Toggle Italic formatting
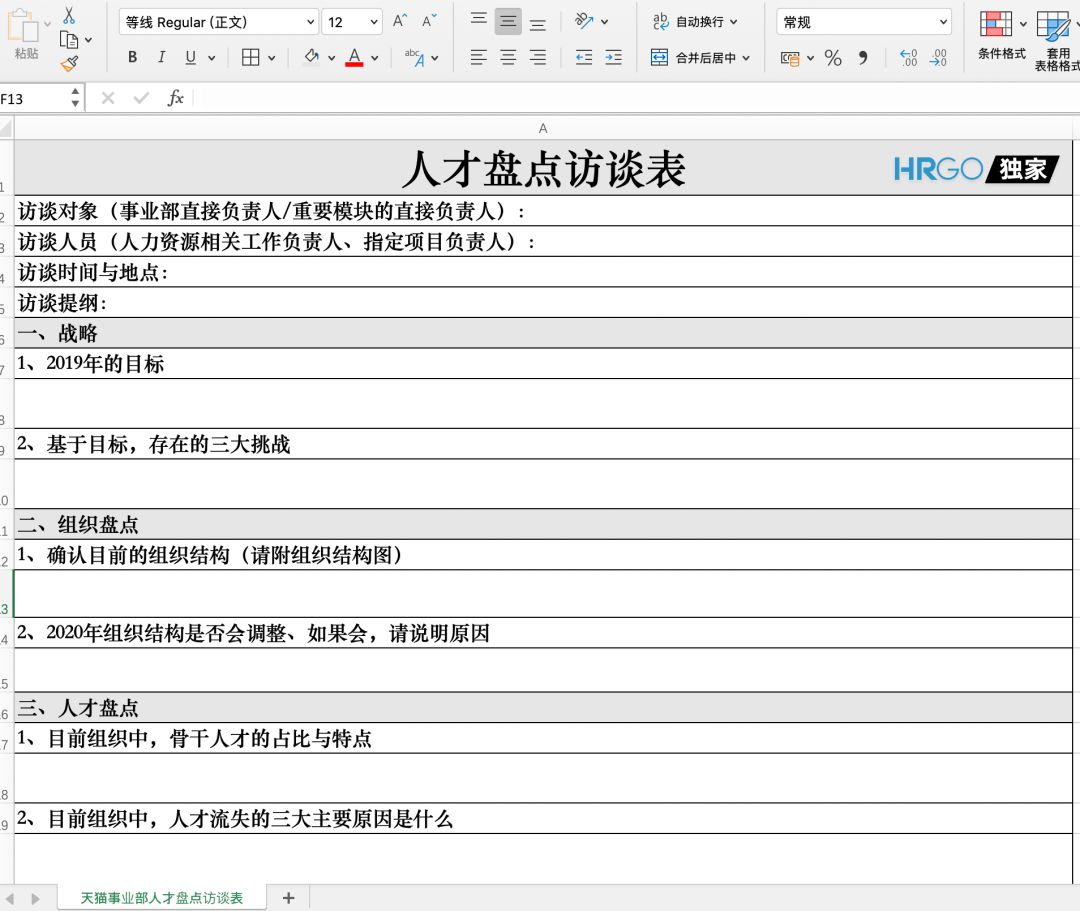Image resolution: width=1080 pixels, height=911 pixels. pos(161,57)
